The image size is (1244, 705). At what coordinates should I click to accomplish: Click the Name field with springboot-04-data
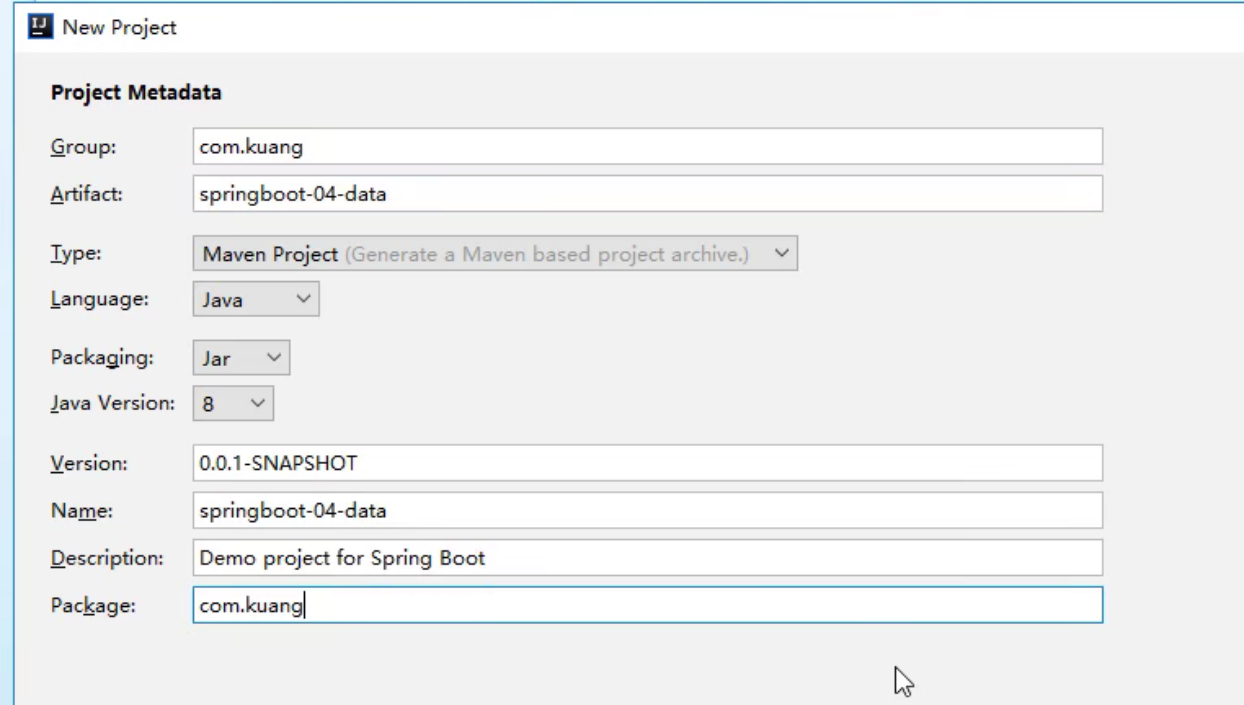pos(647,510)
